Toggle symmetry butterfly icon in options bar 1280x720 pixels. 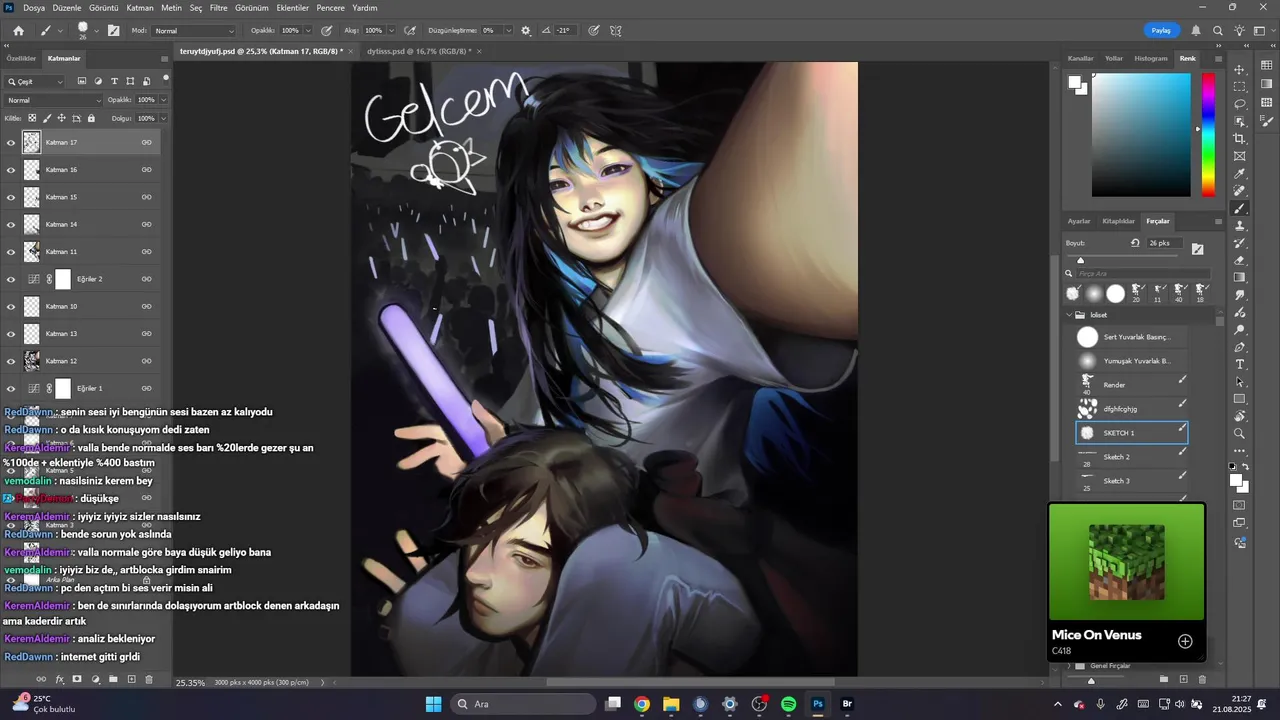point(615,31)
